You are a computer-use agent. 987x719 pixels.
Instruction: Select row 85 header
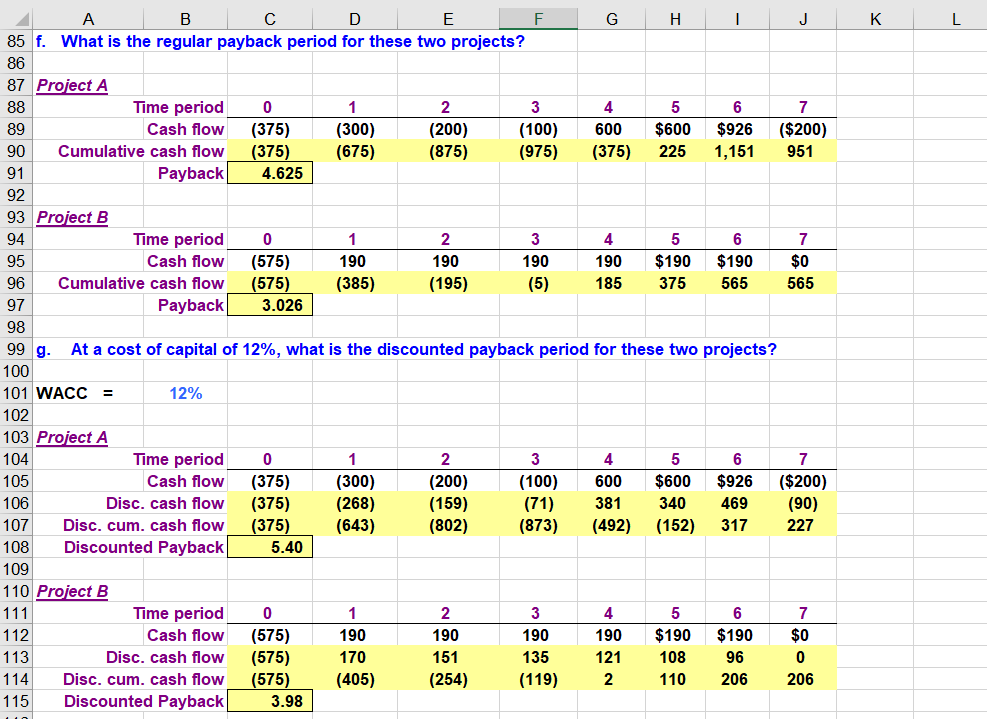point(16,42)
